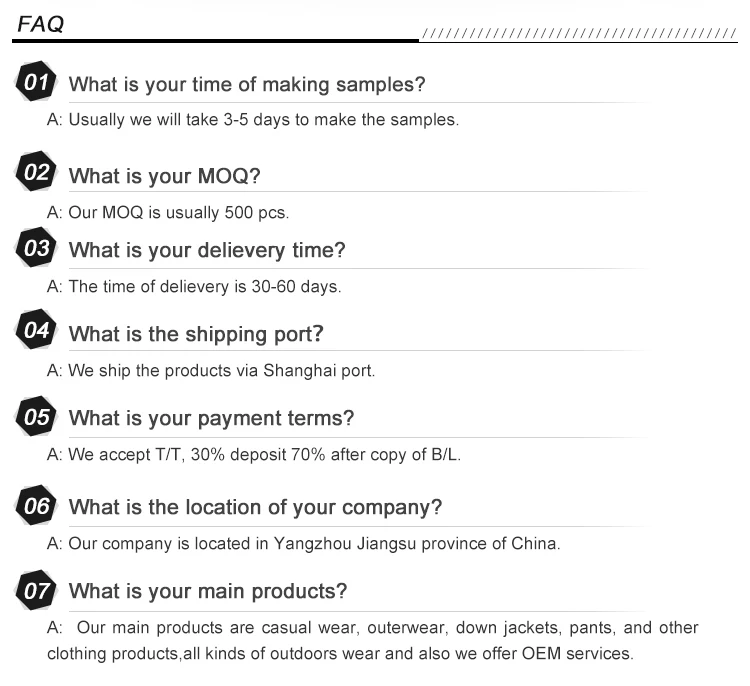The image size is (750, 686).
Task: Click the company location question
Action: coord(255,507)
